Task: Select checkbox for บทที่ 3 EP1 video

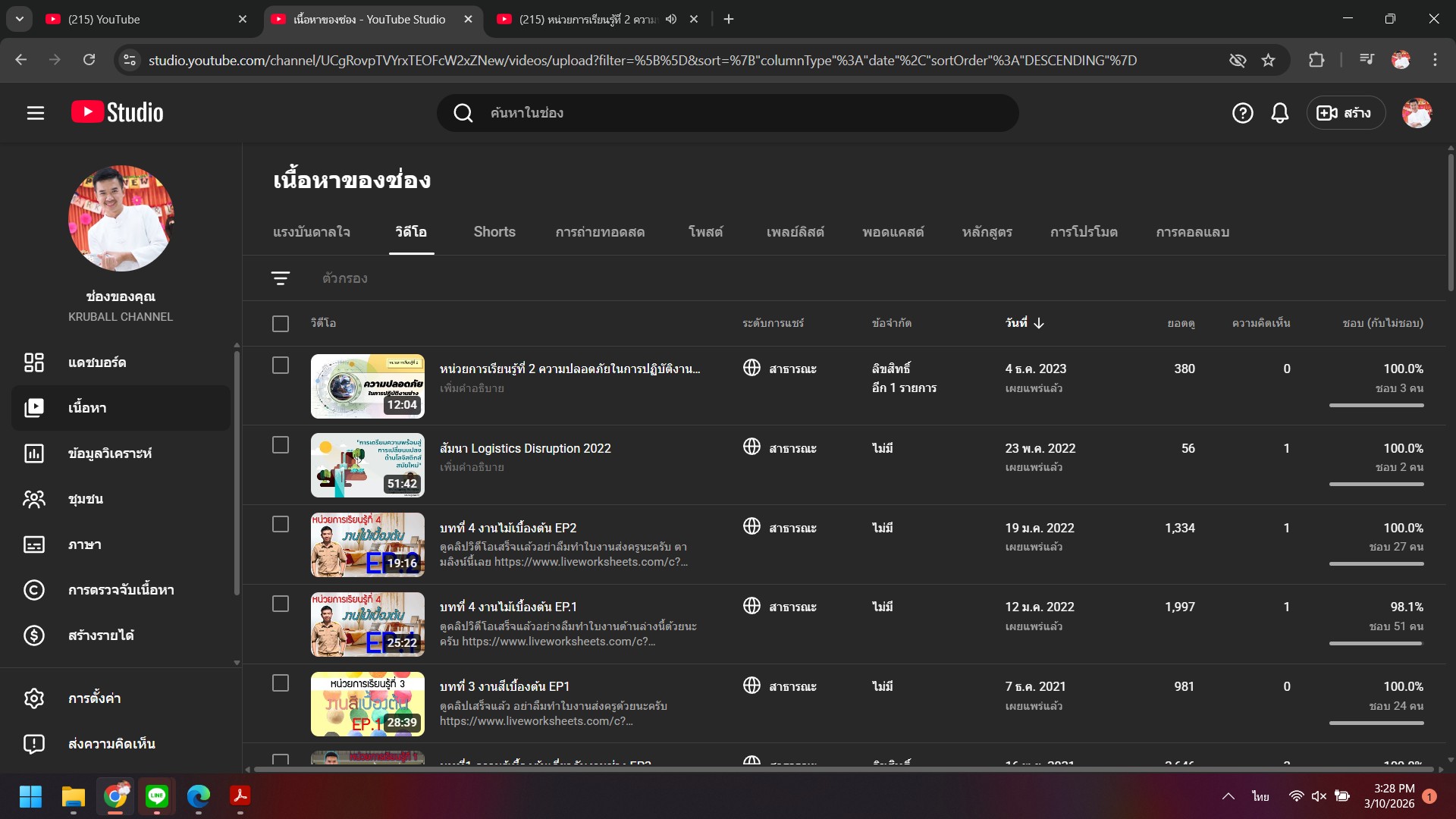Action: [x=281, y=683]
